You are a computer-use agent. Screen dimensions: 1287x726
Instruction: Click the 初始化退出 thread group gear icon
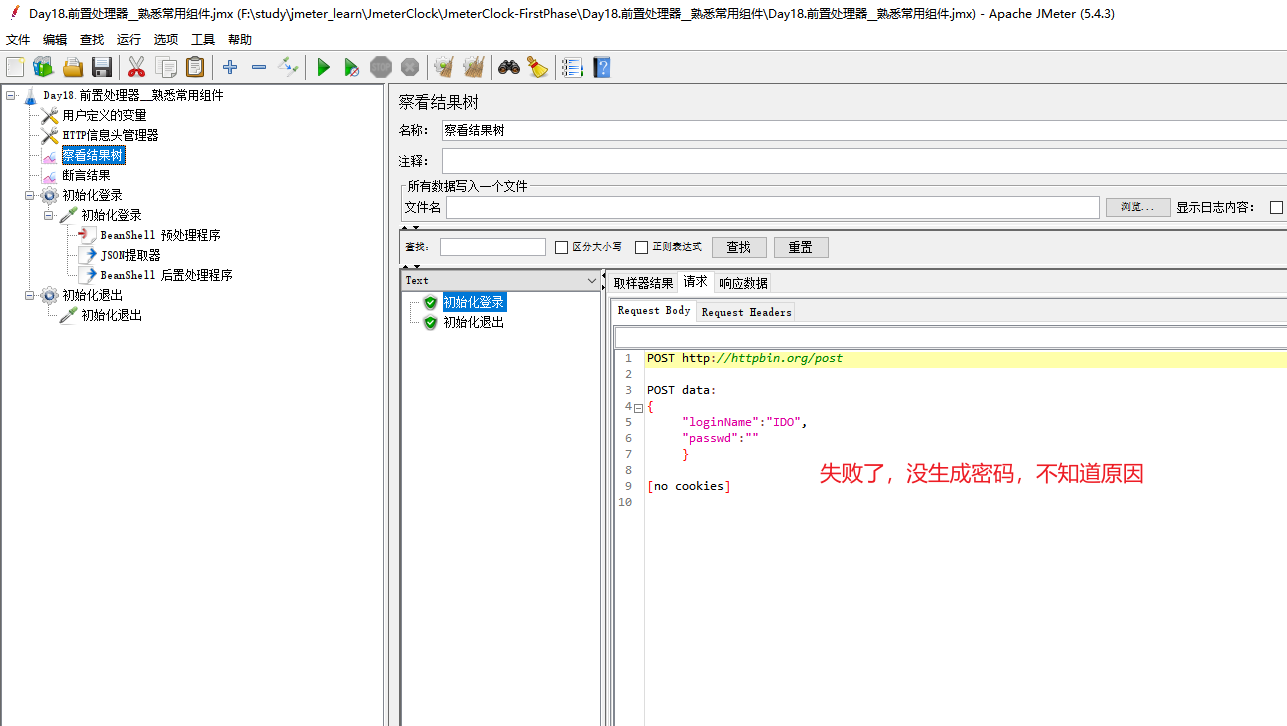point(49,295)
